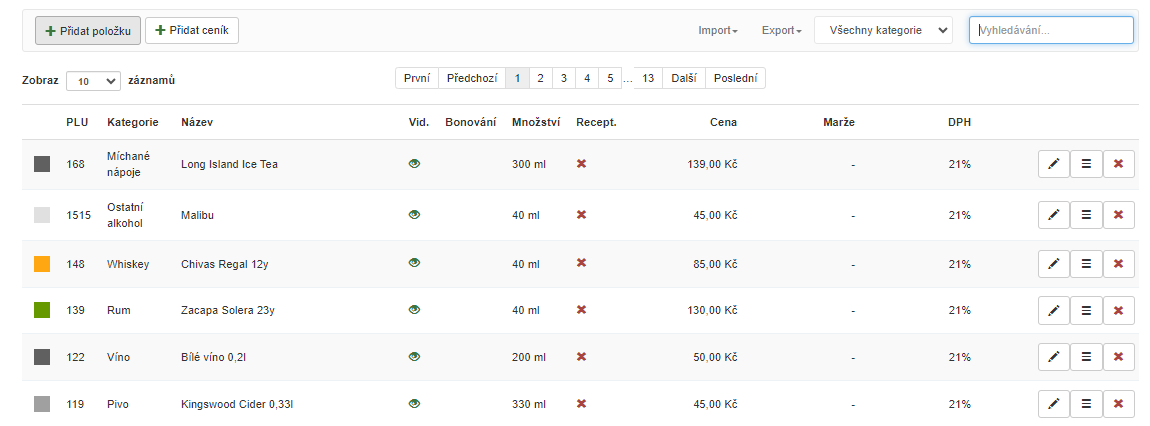Expand the Import dropdown menu
Image resolution: width=1150 pixels, height=426 pixels.
pyautogui.click(x=717, y=31)
